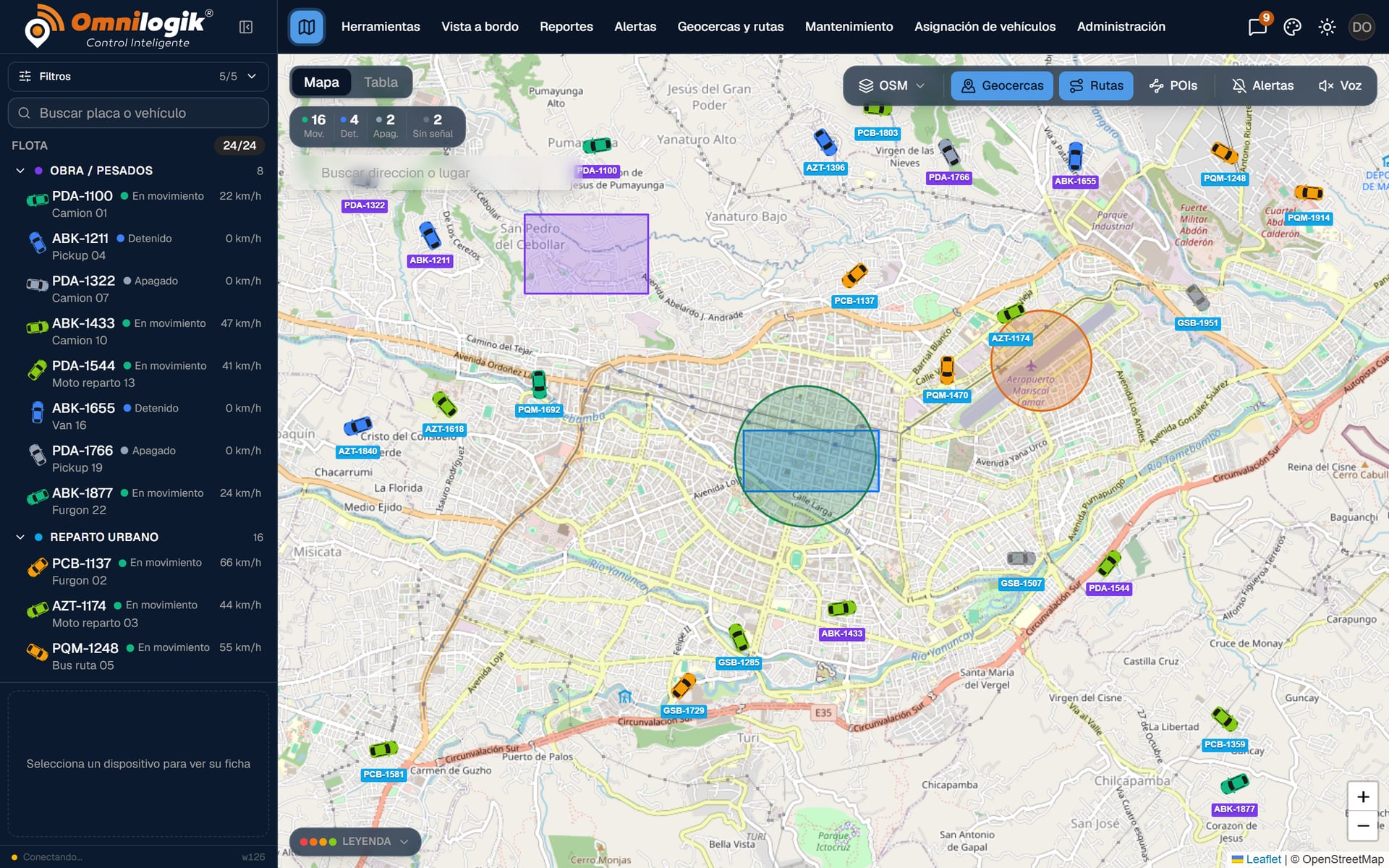
Task: Open Asignación de vehículos menu
Action: coord(985,27)
